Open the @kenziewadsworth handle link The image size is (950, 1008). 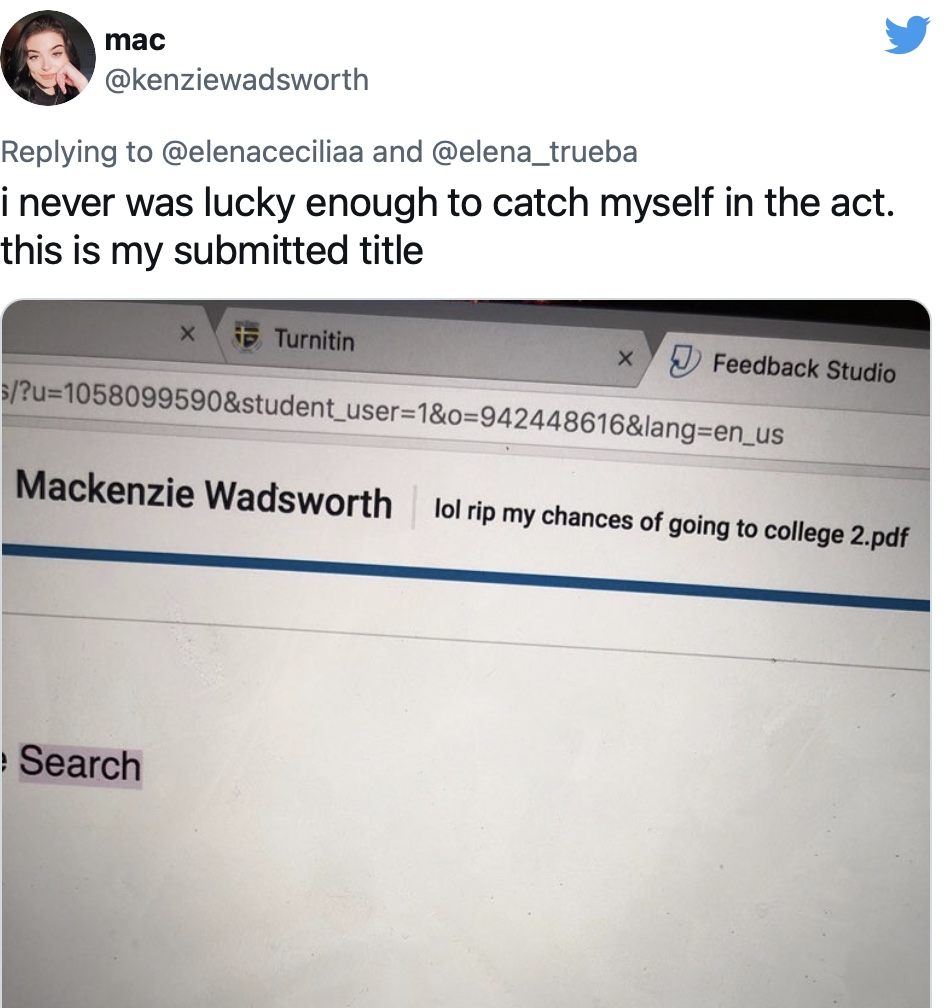[x=237, y=80]
